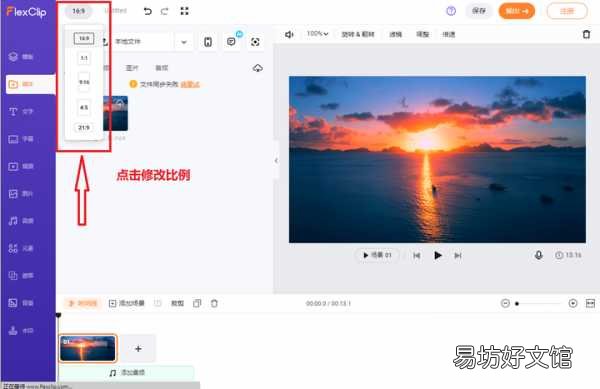
Task: Open the help question-mark icon
Action: tap(451, 11)
